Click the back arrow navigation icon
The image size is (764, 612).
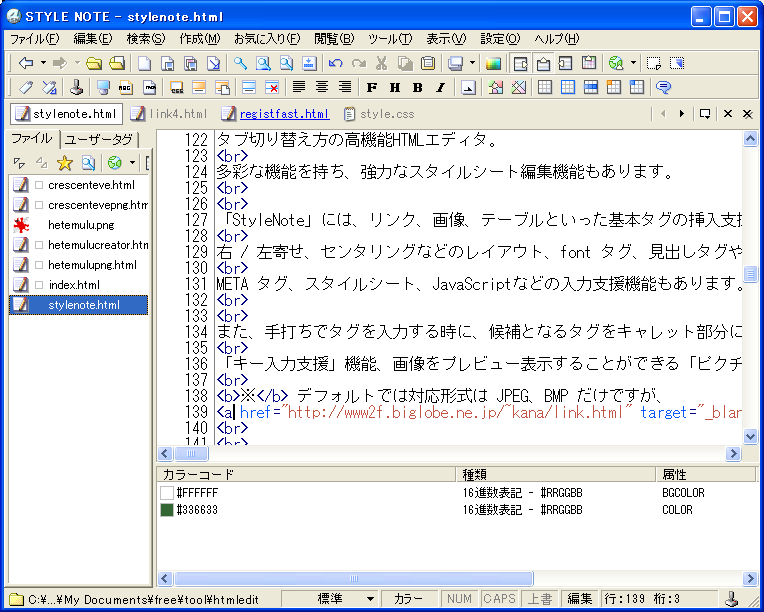click(x=26, y=63)
